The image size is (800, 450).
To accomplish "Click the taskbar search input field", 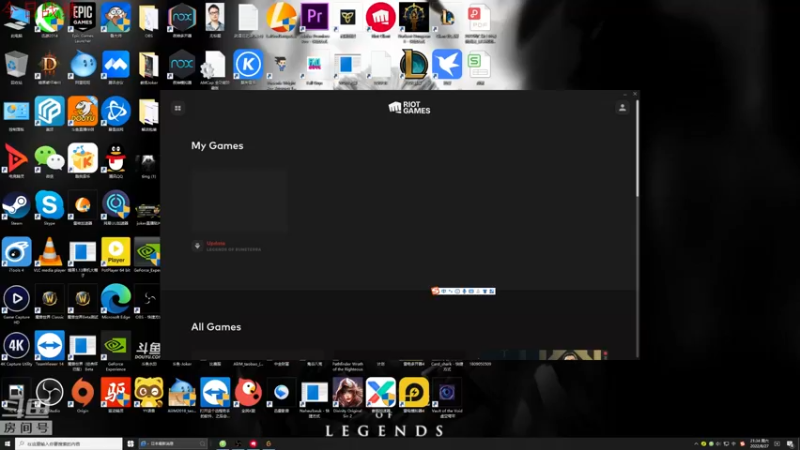I will pos(69,444).
